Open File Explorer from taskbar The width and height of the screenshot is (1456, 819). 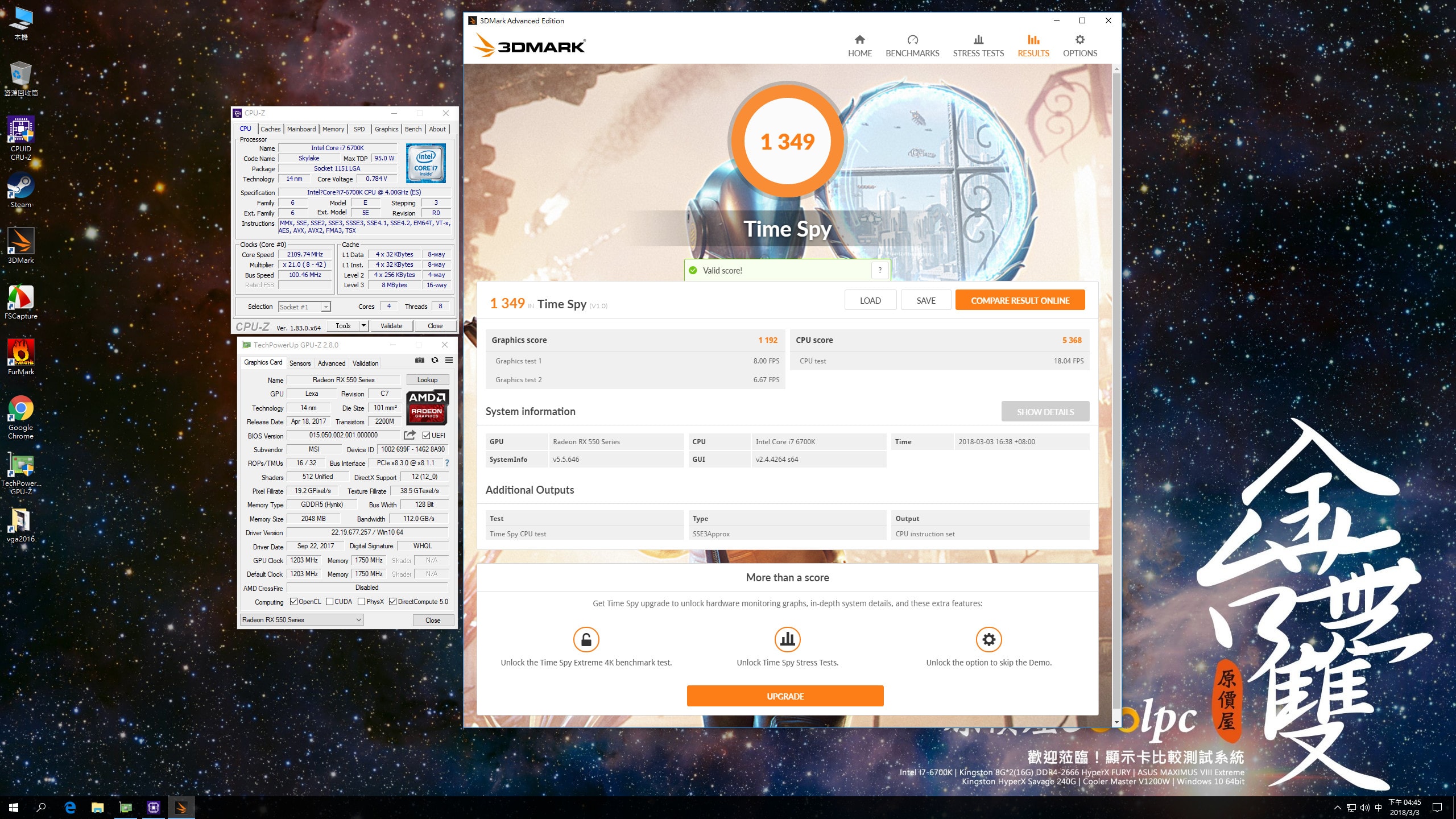click(98, 807)
